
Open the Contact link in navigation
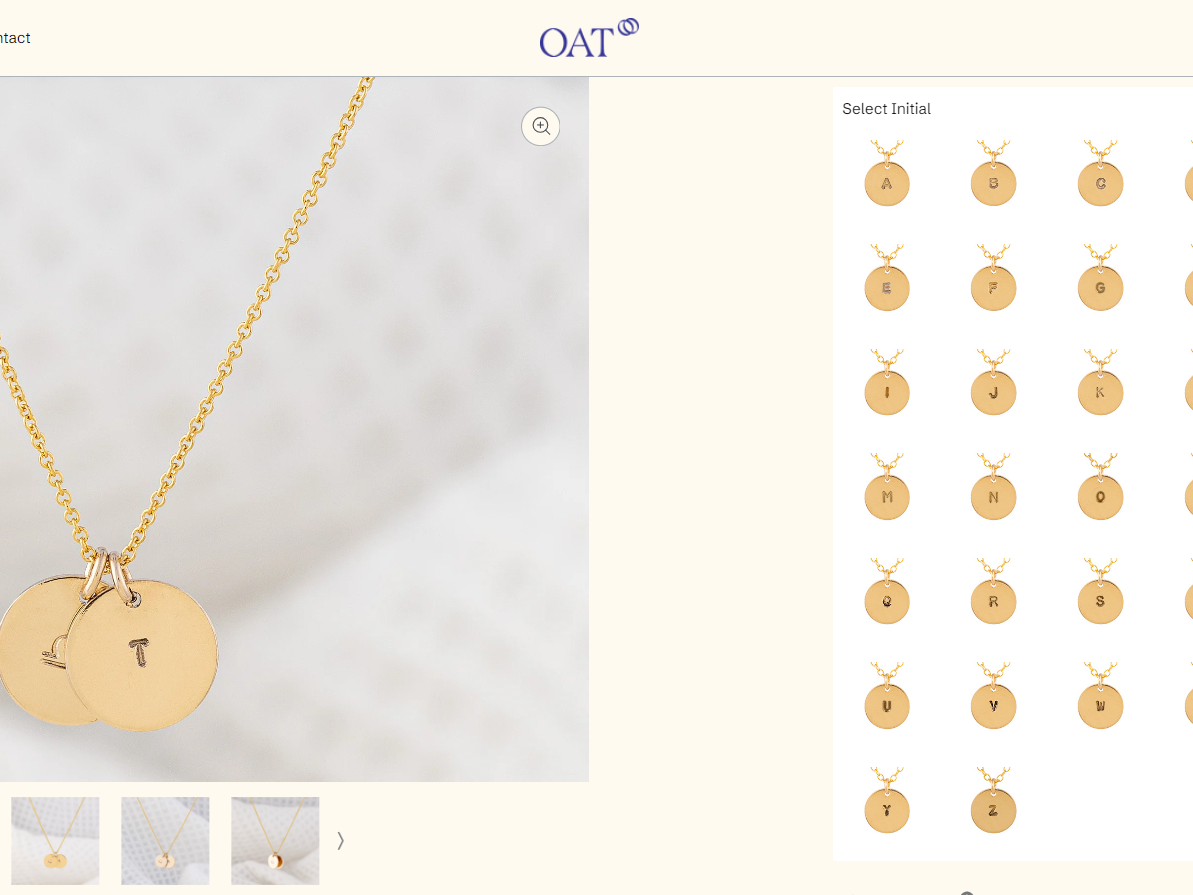[x=14, y=38]
